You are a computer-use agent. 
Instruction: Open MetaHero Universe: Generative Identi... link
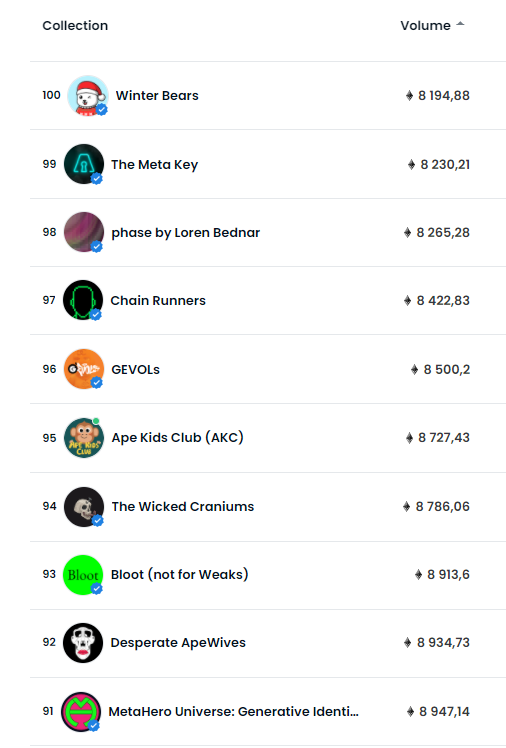(x=233, y=712)
